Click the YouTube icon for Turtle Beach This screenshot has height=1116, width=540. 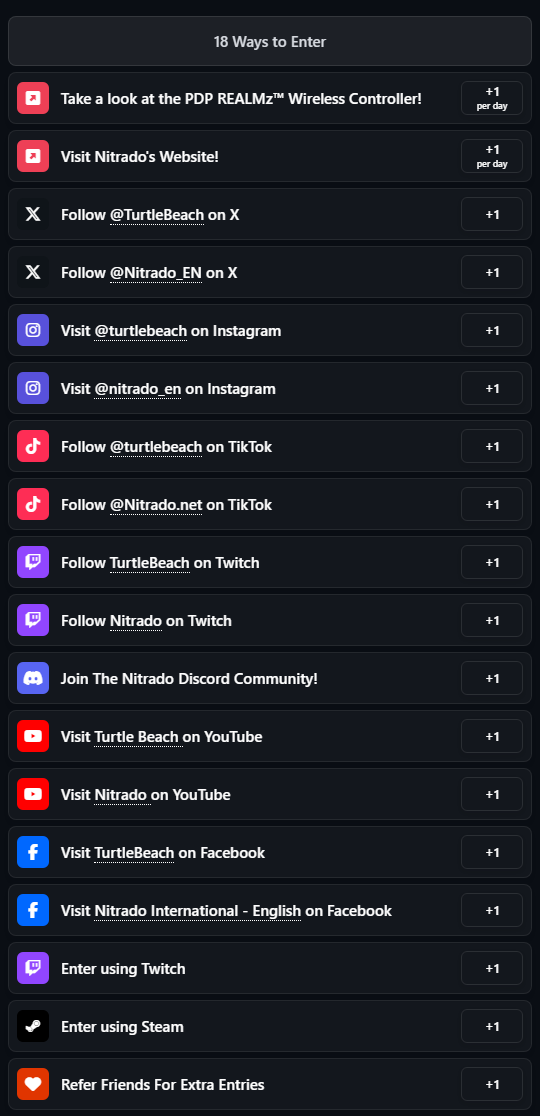tap(33, 737)
